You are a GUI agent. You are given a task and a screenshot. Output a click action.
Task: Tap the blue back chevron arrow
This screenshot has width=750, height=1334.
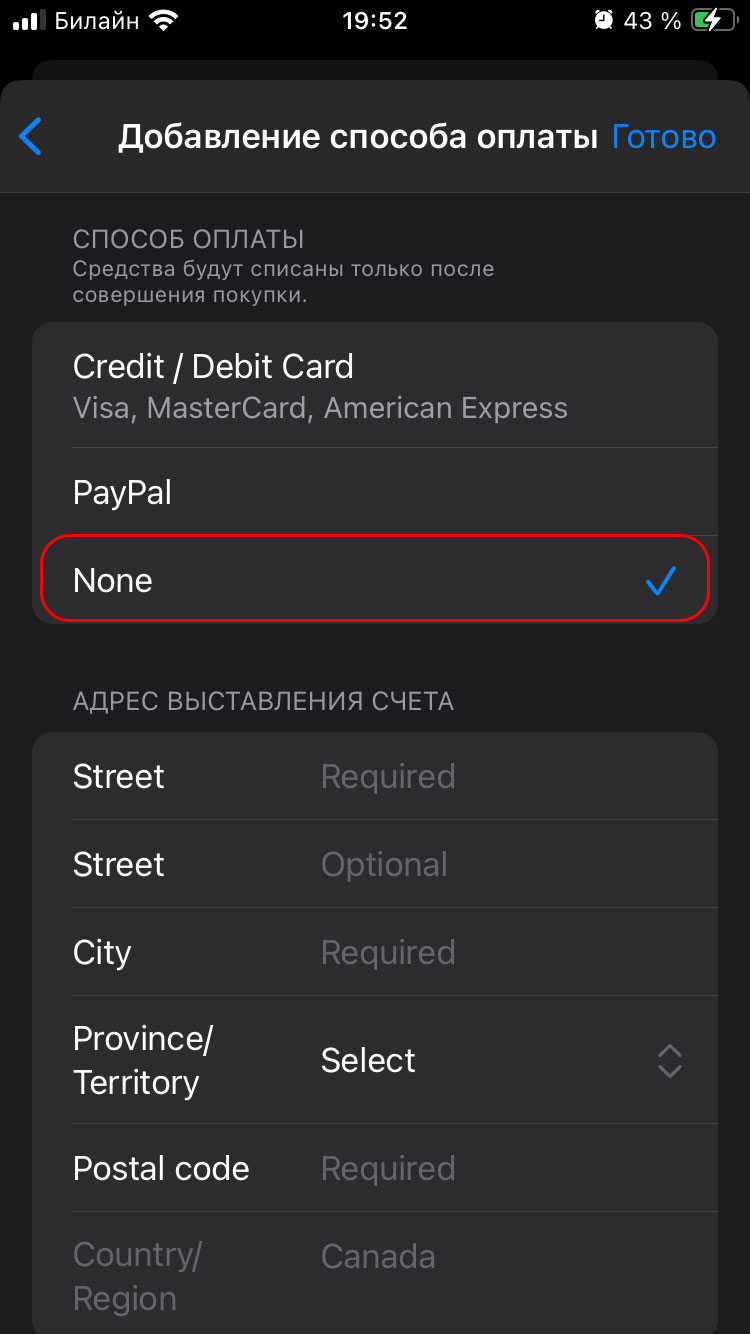[31, 137]
